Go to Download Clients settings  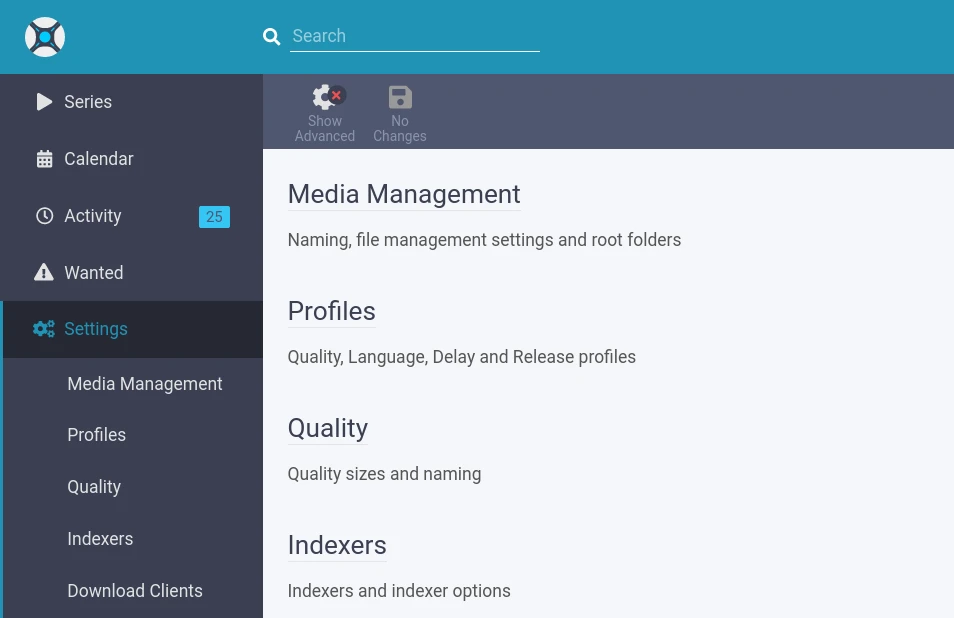135,591
